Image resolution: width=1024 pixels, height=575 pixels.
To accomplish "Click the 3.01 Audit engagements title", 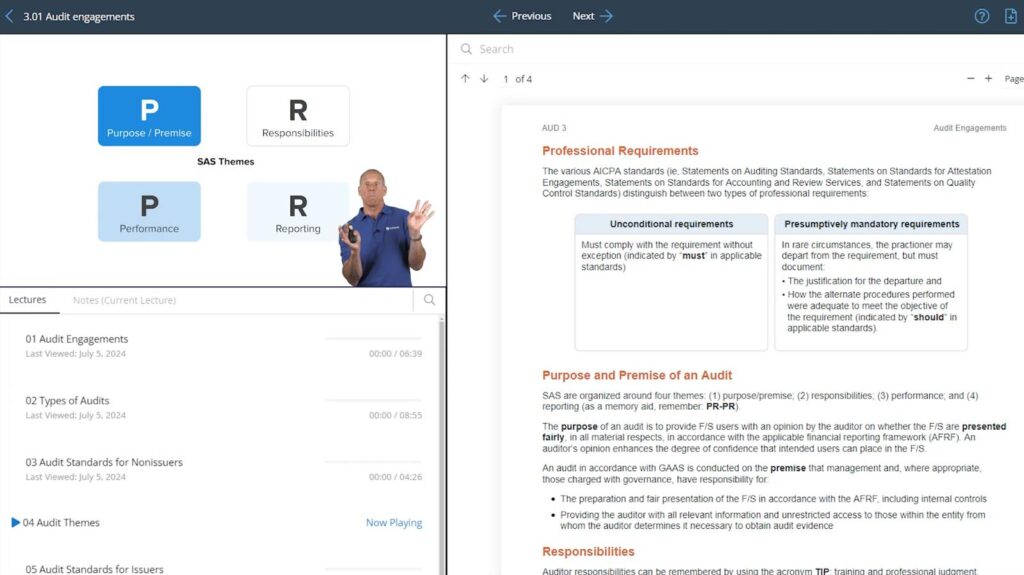I will coord(79,16).
